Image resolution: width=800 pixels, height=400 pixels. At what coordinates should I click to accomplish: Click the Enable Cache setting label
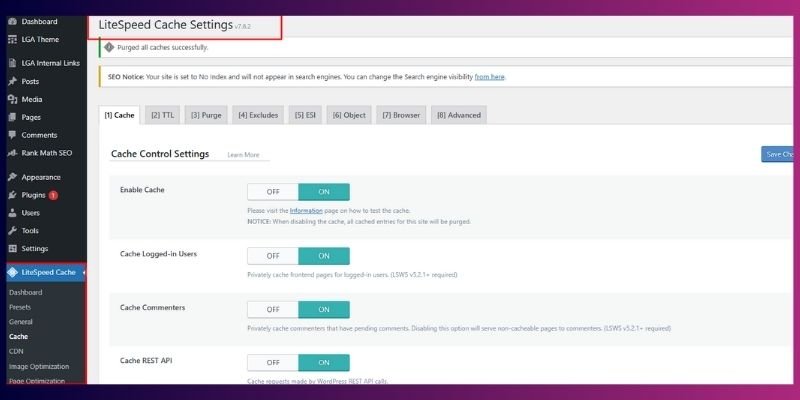tap(142, 190)
